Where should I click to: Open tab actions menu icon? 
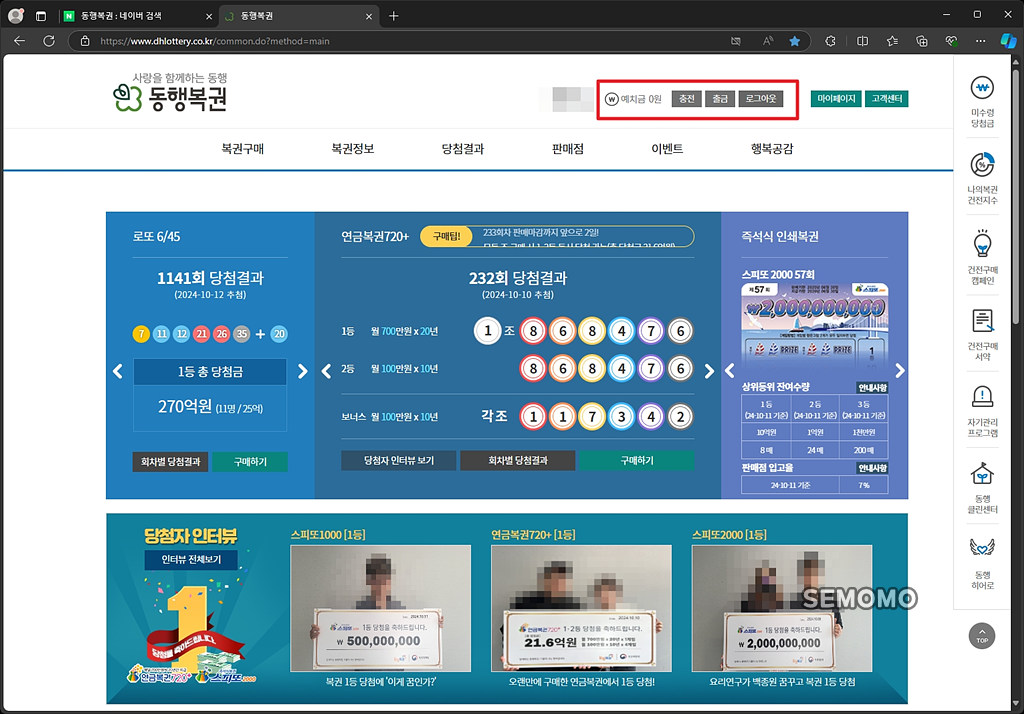tap(40, 16)
